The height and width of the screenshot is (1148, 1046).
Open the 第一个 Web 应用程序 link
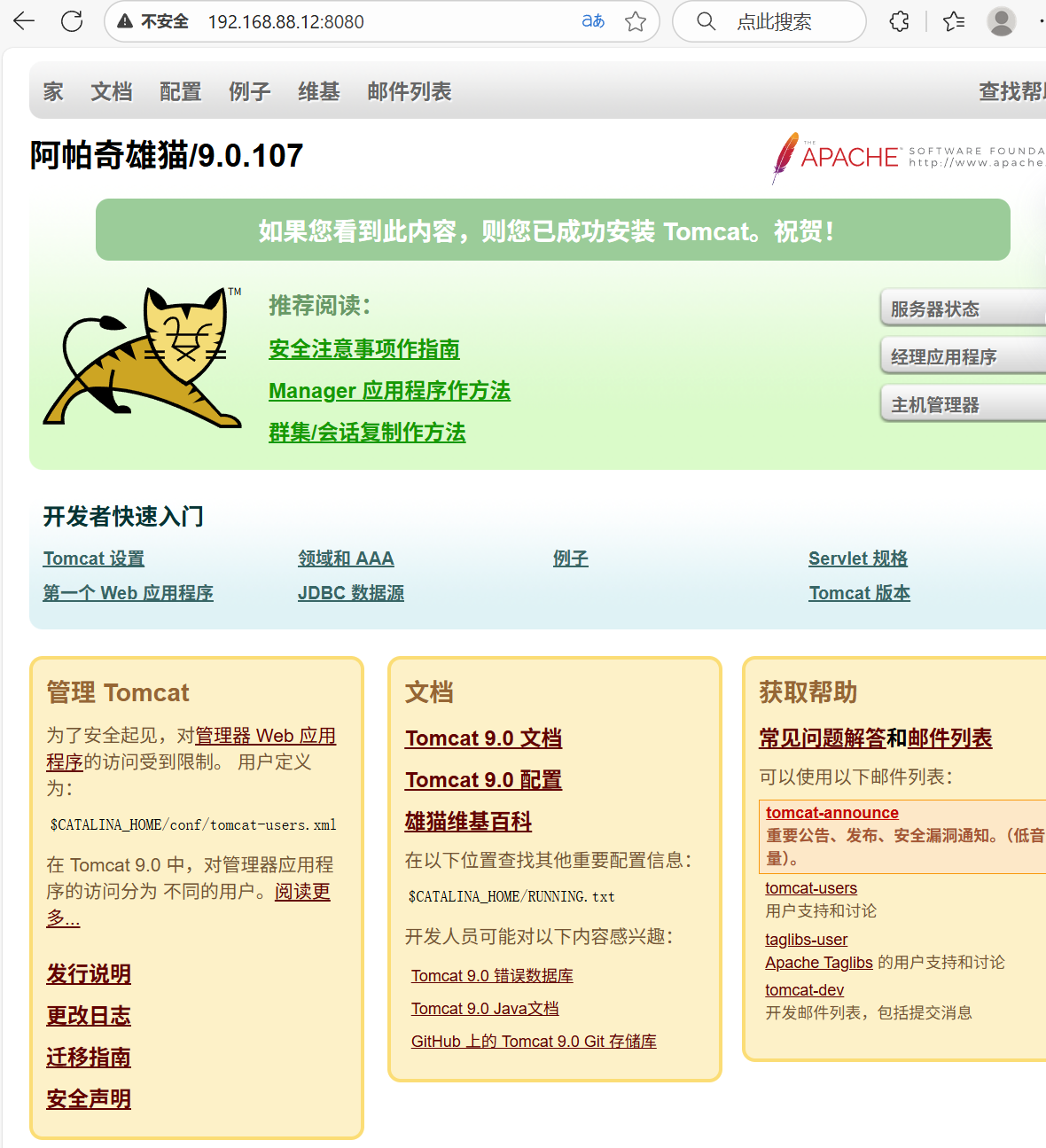tap(129, 593)
